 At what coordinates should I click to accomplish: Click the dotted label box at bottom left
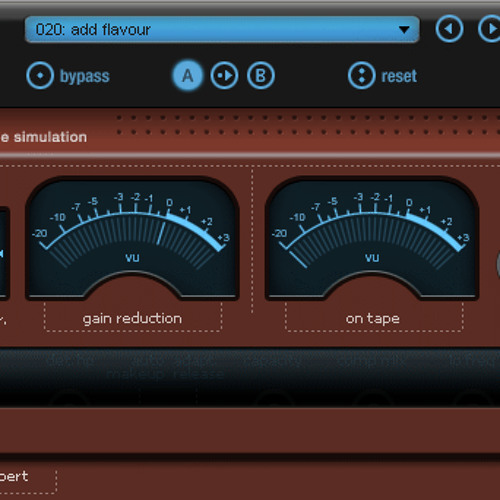point(28,478)
